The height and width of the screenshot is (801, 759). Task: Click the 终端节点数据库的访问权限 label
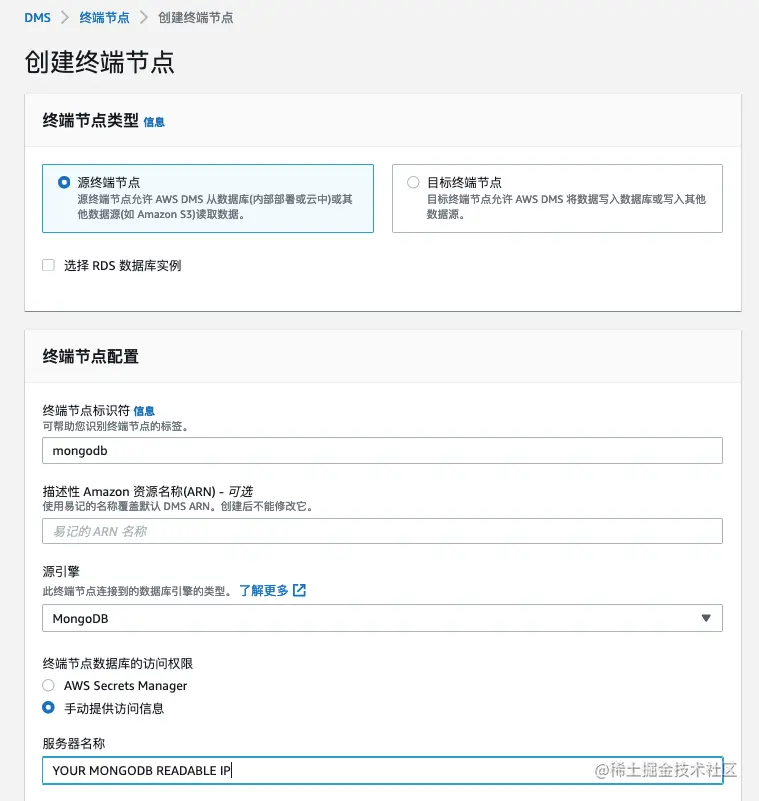(x=118, y=663)
